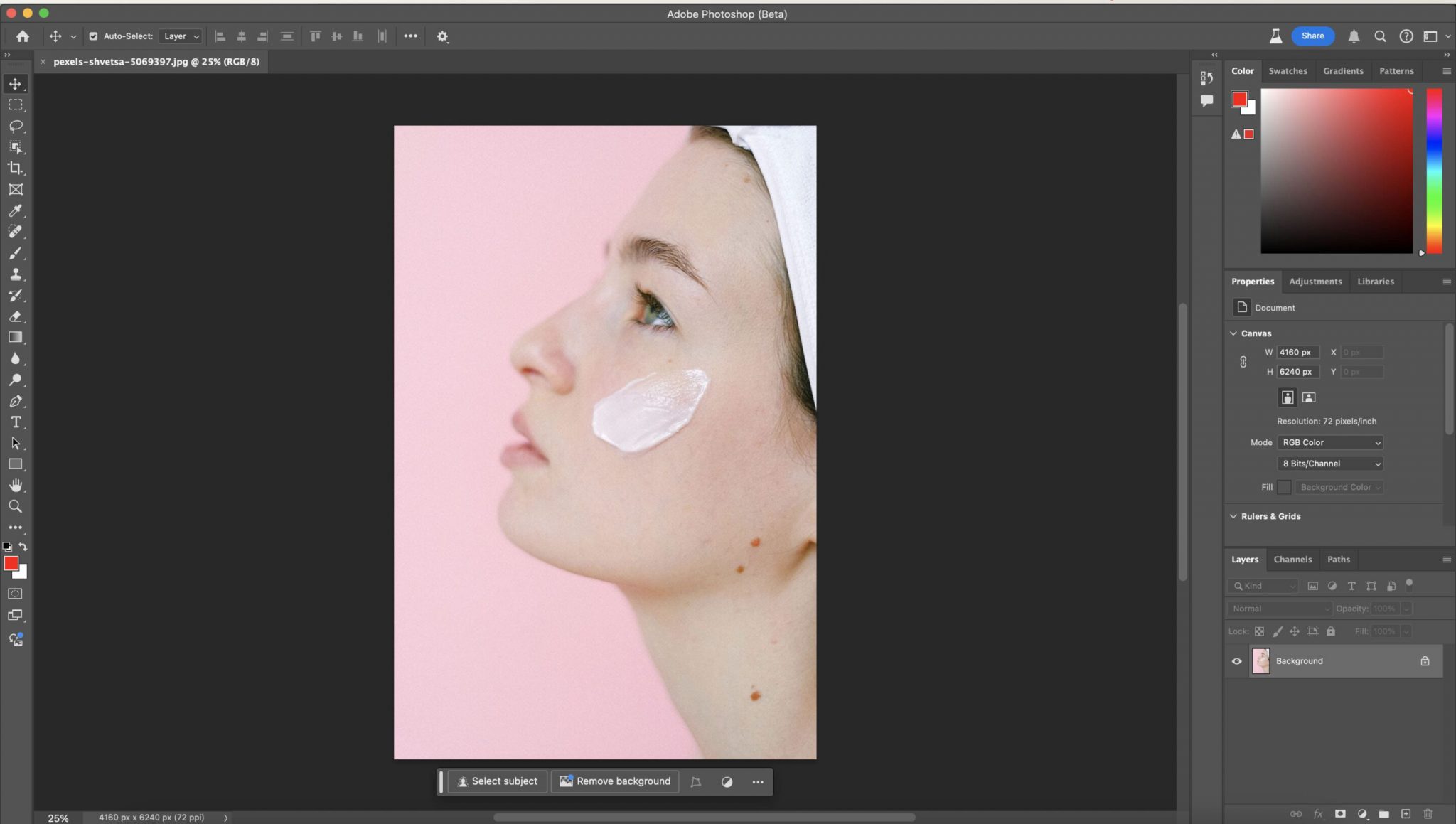Enable lock transparent pixels in Layers panel
Image resolution: width=1456 pixels, height=824 pixels.
pos(1259,631)
